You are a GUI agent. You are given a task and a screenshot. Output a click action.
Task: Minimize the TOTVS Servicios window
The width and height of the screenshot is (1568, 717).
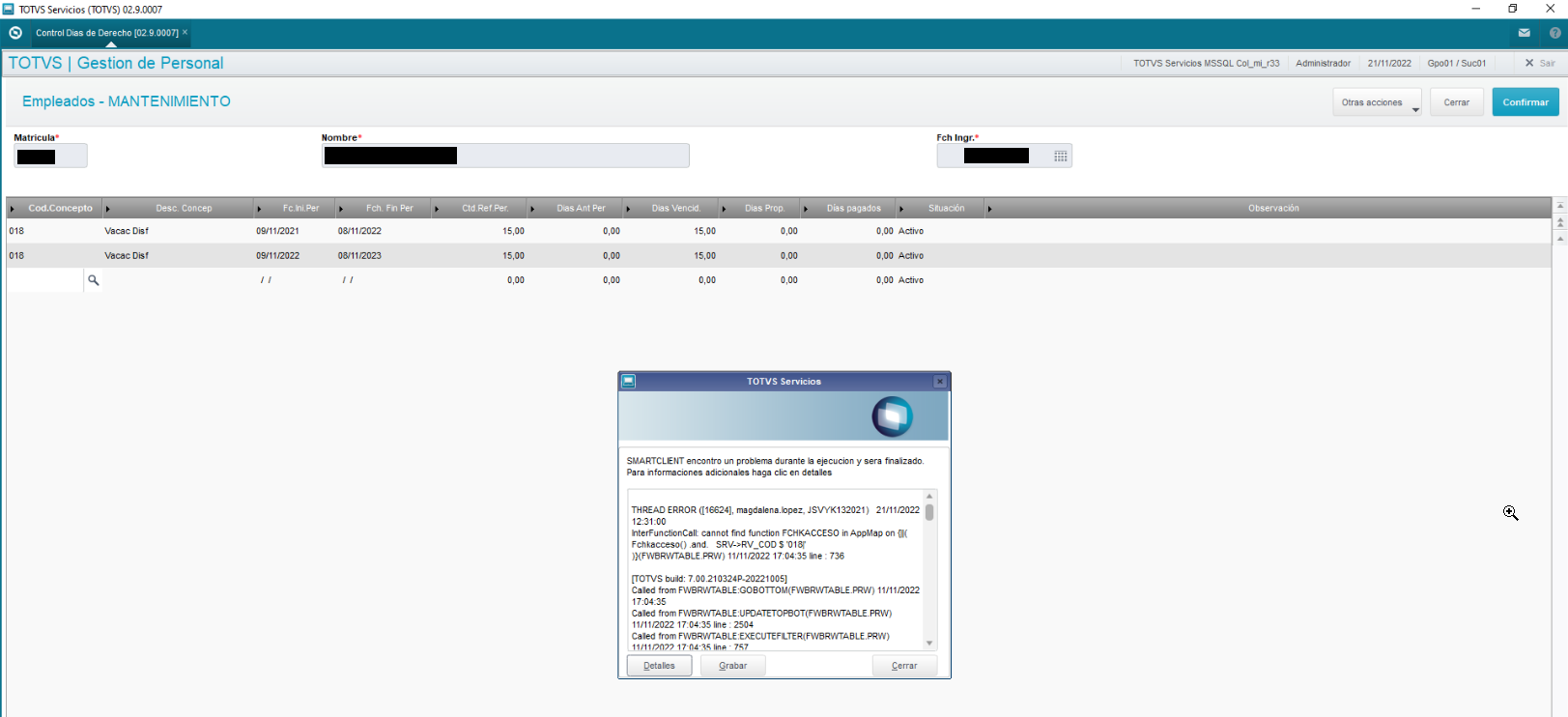tap(1475, 9)
